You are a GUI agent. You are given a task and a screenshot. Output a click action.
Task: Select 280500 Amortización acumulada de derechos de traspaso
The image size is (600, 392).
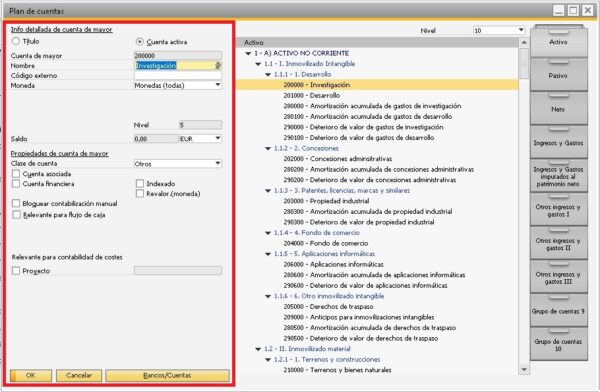click(370, 328)
